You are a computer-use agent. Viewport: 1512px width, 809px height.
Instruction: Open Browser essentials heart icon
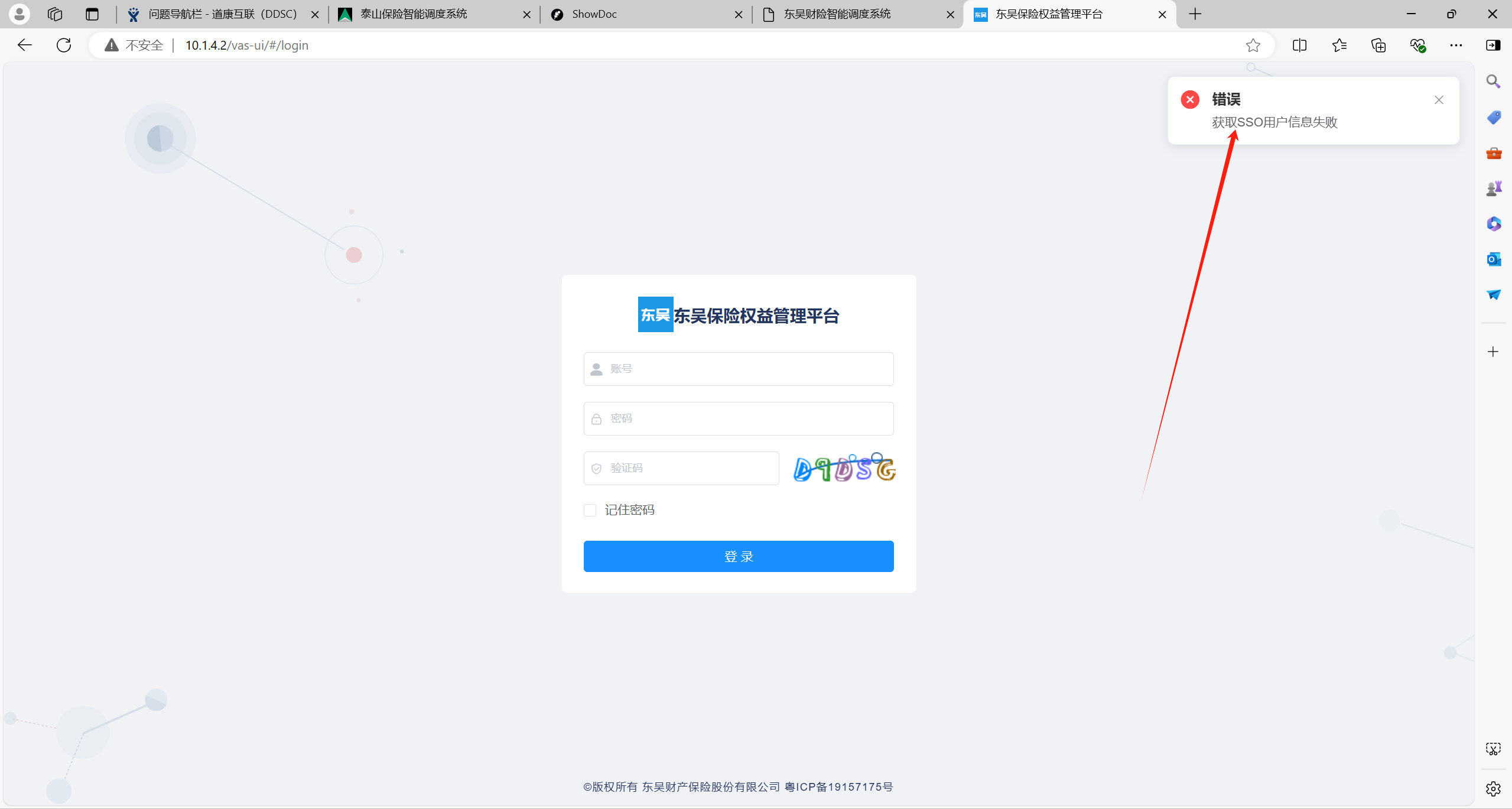pyautogui.click(x=1417, y=46)
